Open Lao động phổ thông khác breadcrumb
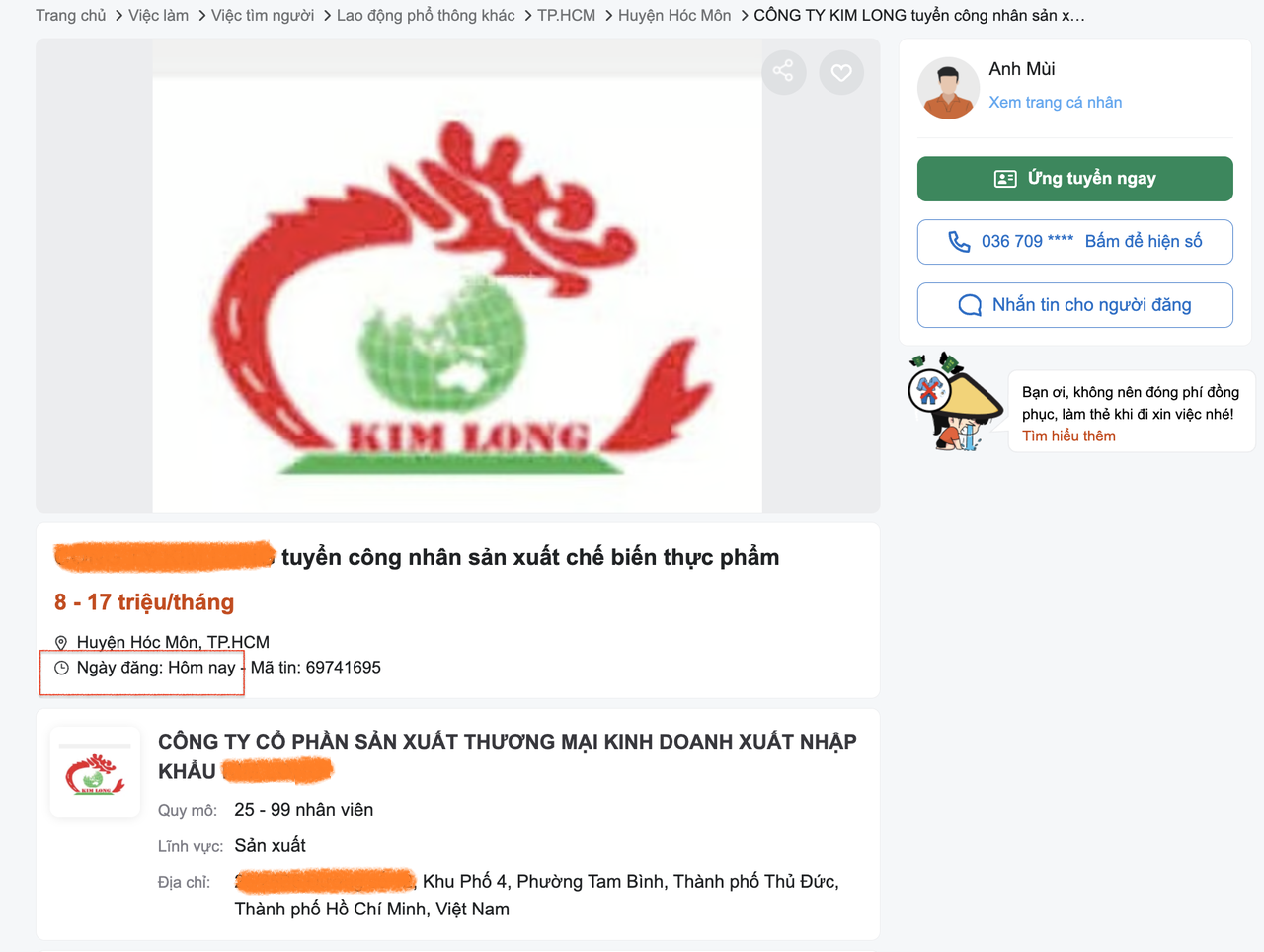 pyautogui.click(x=426, y=15)
